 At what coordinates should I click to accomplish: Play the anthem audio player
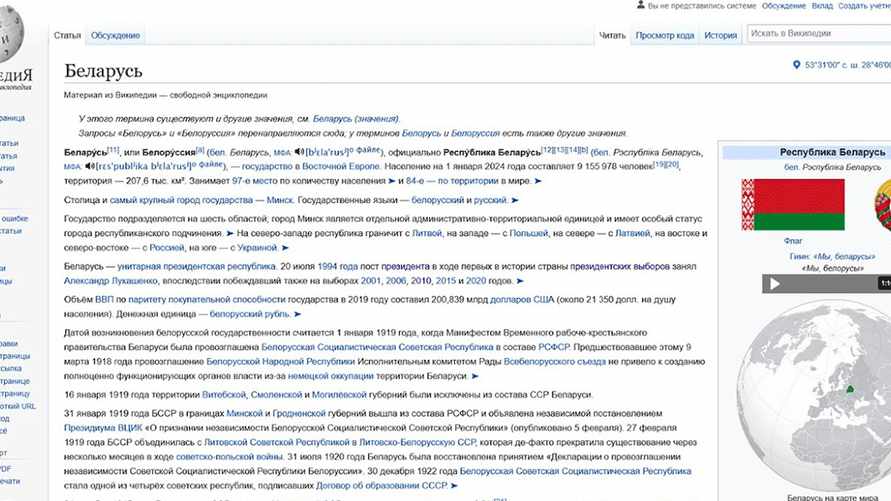tap(775, 283)
